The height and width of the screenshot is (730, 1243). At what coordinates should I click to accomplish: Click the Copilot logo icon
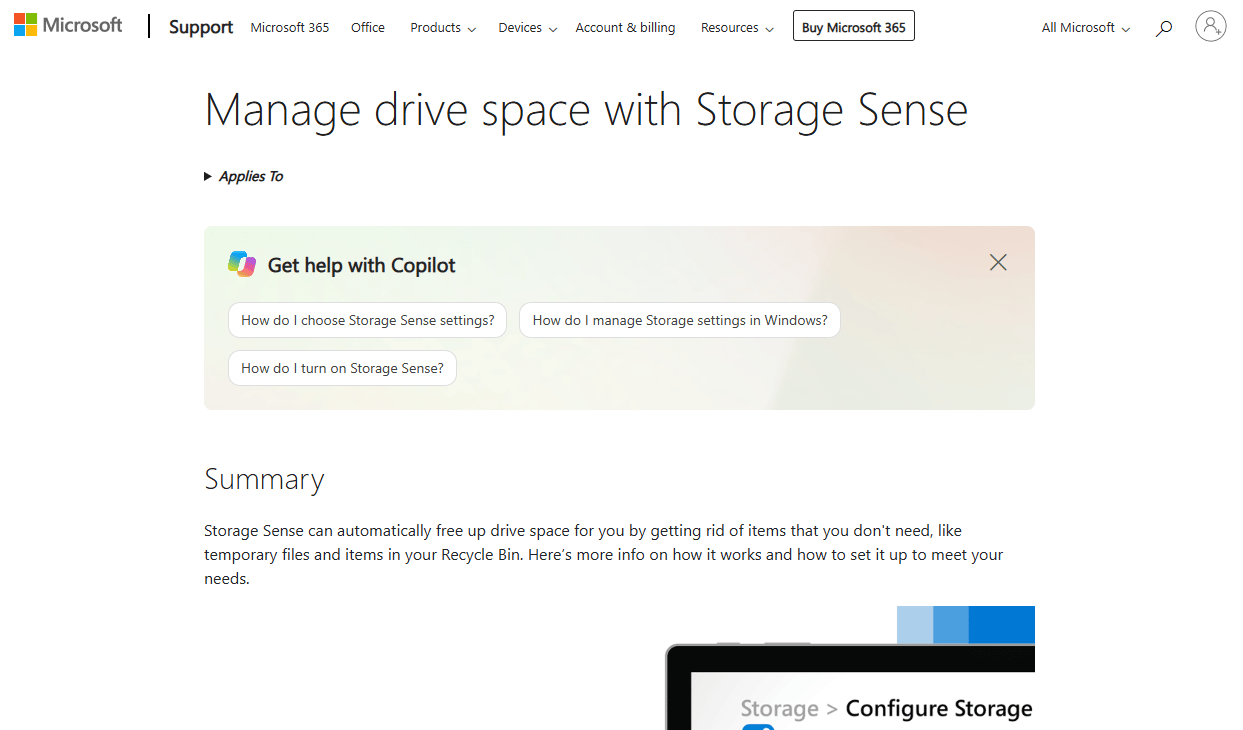pyautogui.click(x=242, y=264)
